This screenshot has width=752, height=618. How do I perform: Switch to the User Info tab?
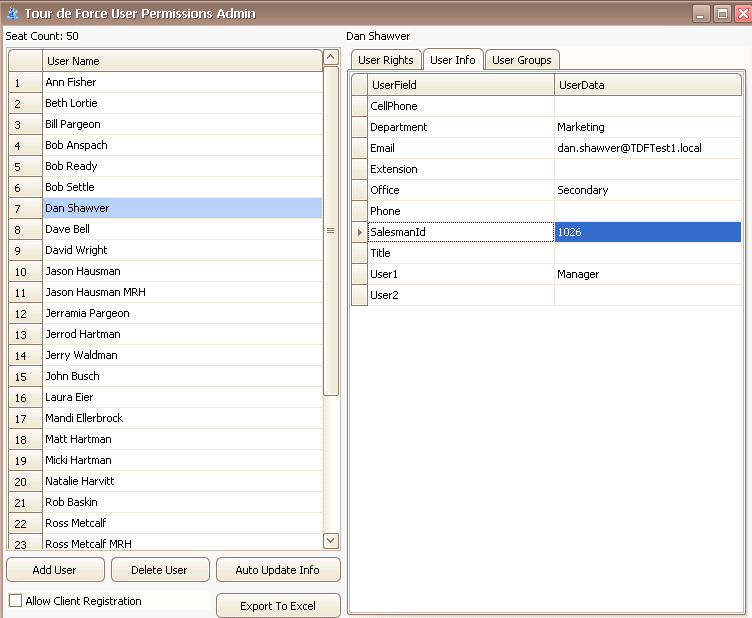[453, 60]
